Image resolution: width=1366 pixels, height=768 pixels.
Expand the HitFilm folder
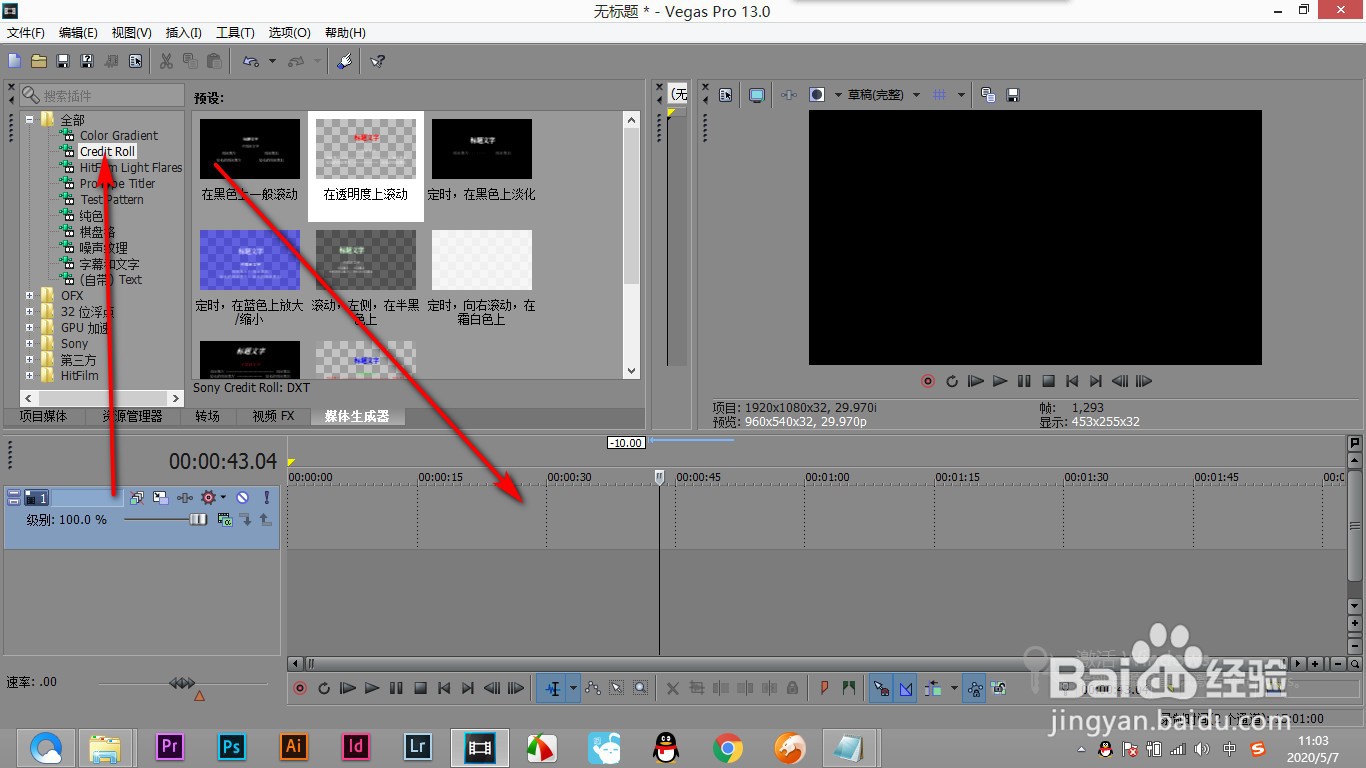click(30, 376)
